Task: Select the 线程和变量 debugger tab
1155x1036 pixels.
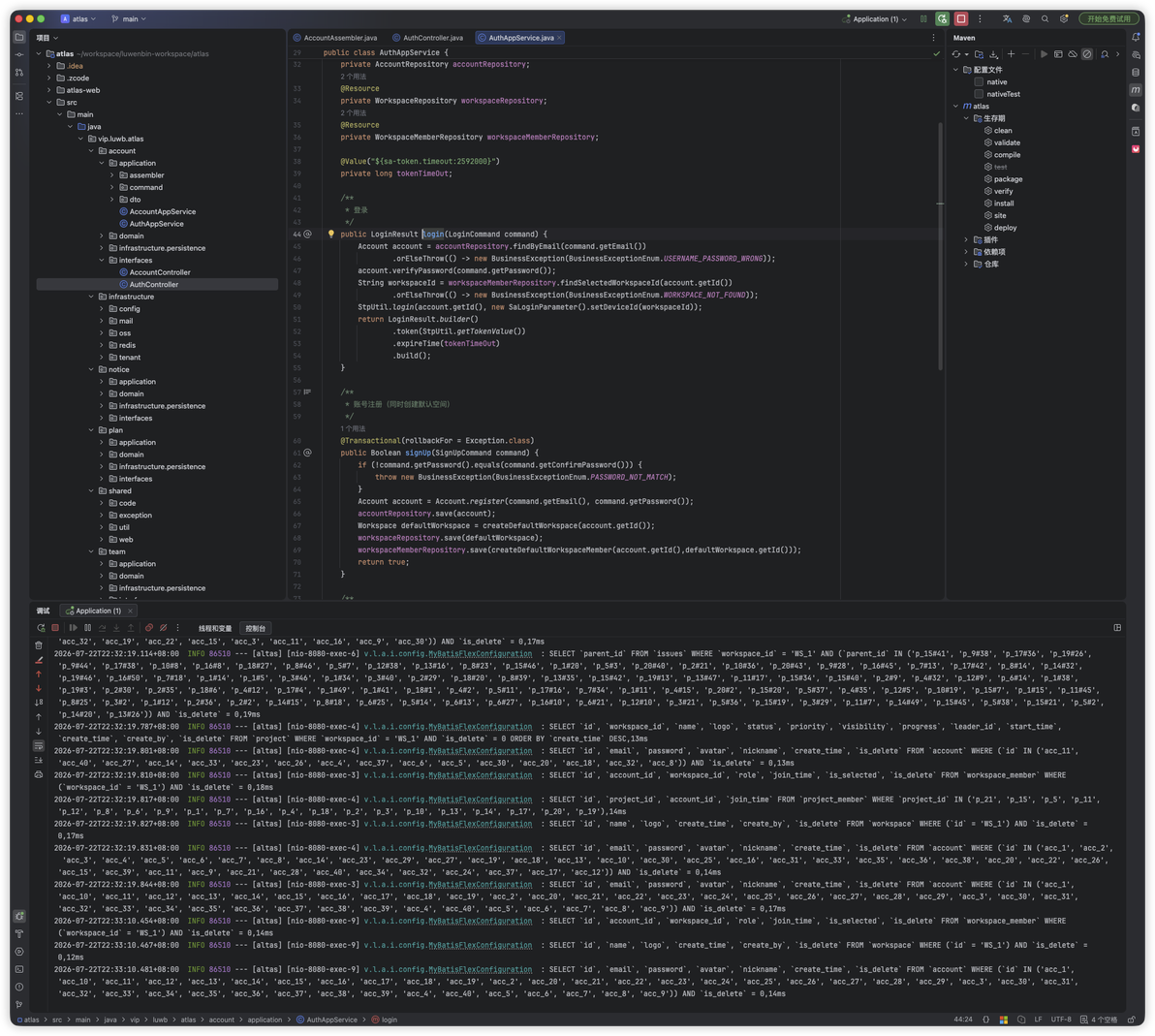Action: (214, 629)
